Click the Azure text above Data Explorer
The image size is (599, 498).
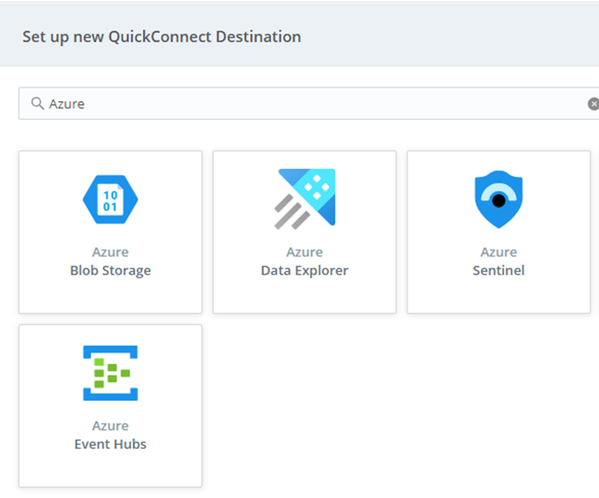(304, 252)
